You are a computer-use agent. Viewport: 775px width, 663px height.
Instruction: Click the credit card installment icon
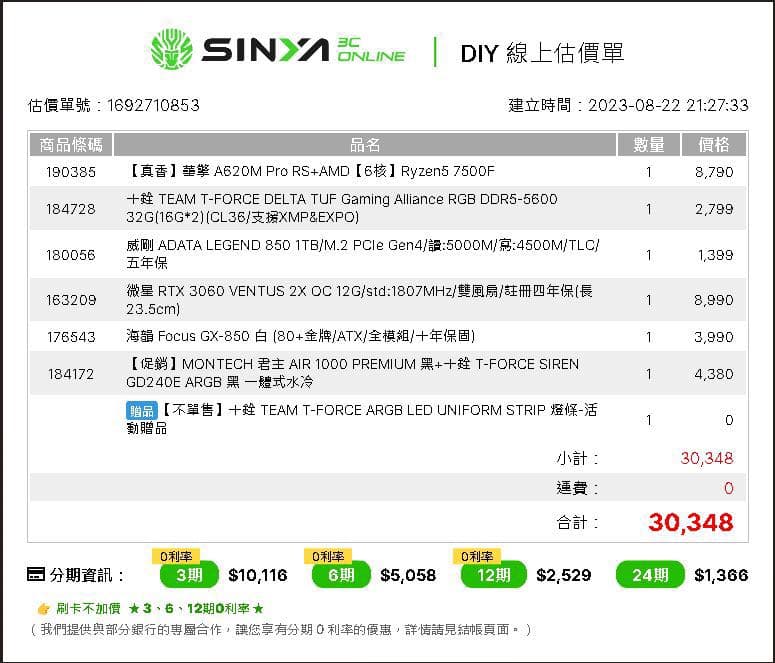[36, 575]
